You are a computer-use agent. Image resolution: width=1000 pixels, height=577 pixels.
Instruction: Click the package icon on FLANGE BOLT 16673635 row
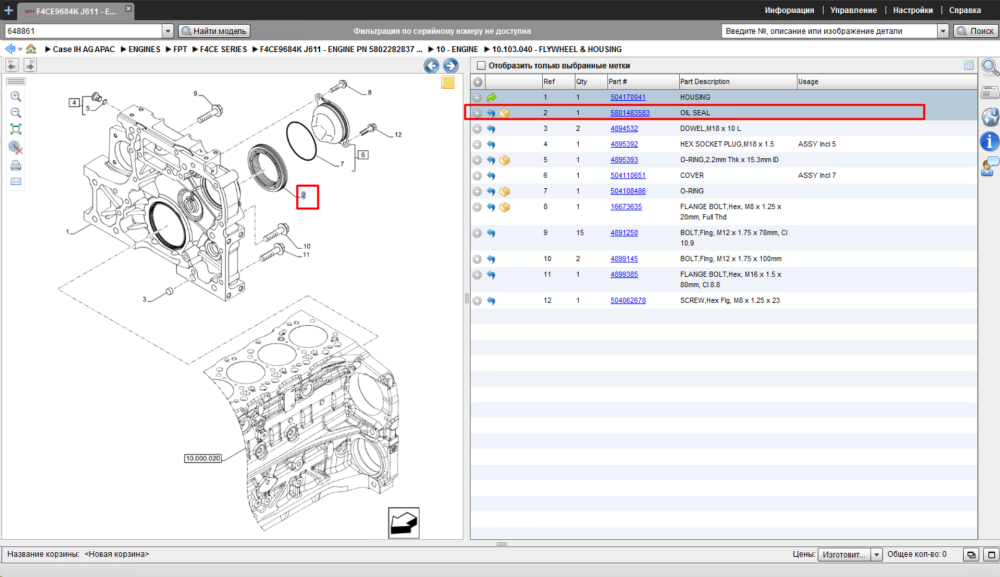click(504, 207)
